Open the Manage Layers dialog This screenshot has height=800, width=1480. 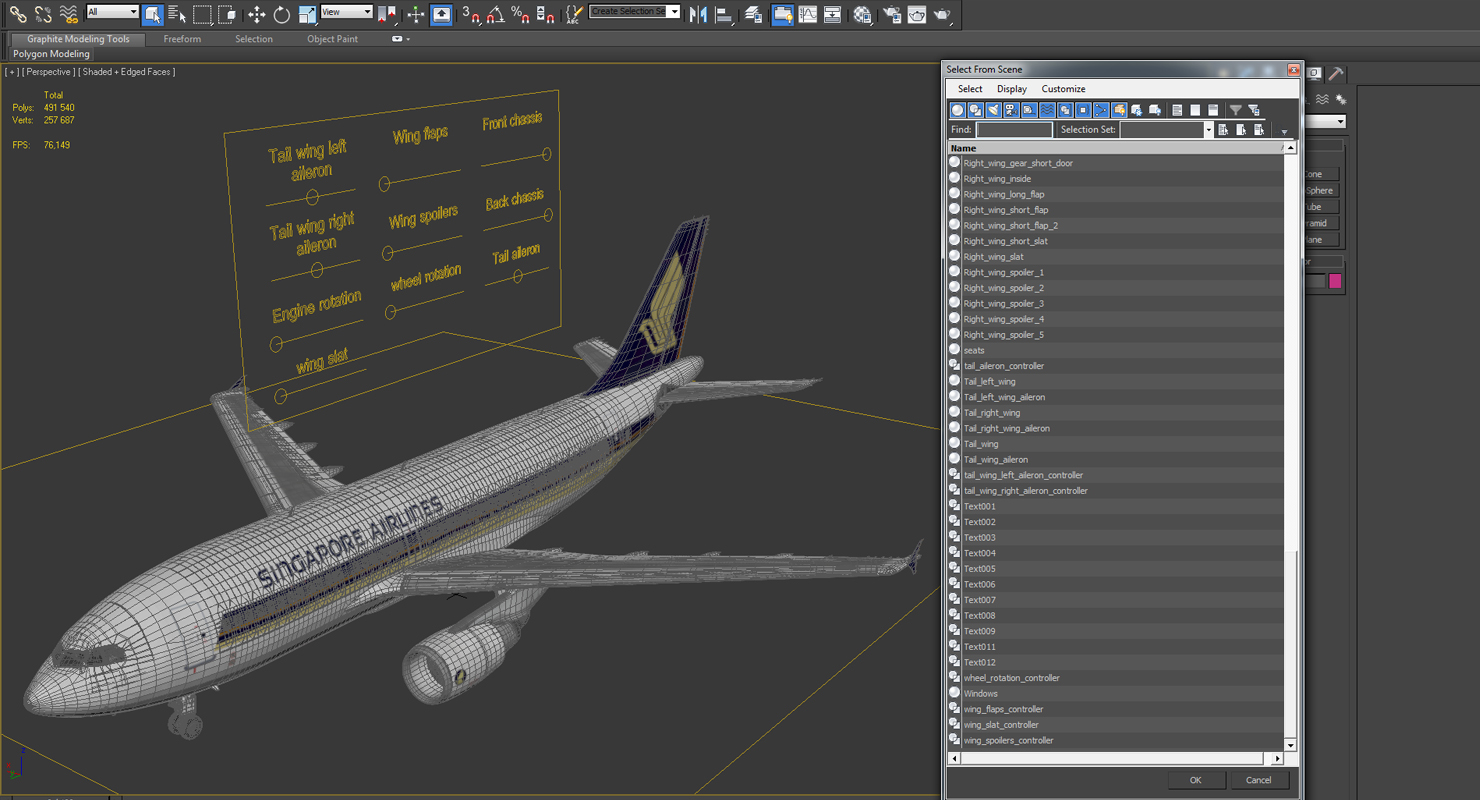click(x=754, y=14)
